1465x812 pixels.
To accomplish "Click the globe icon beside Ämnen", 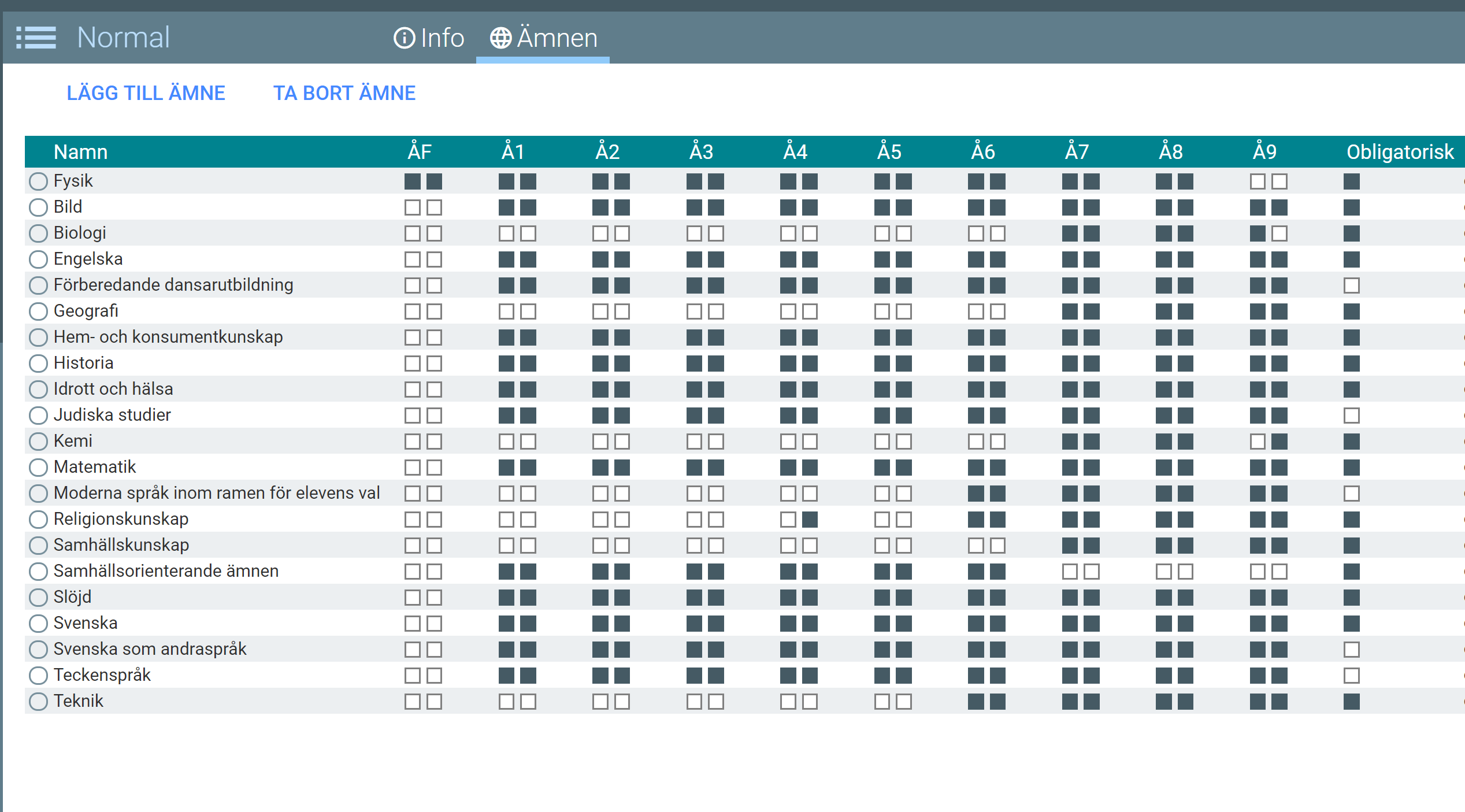I will 500,38.
